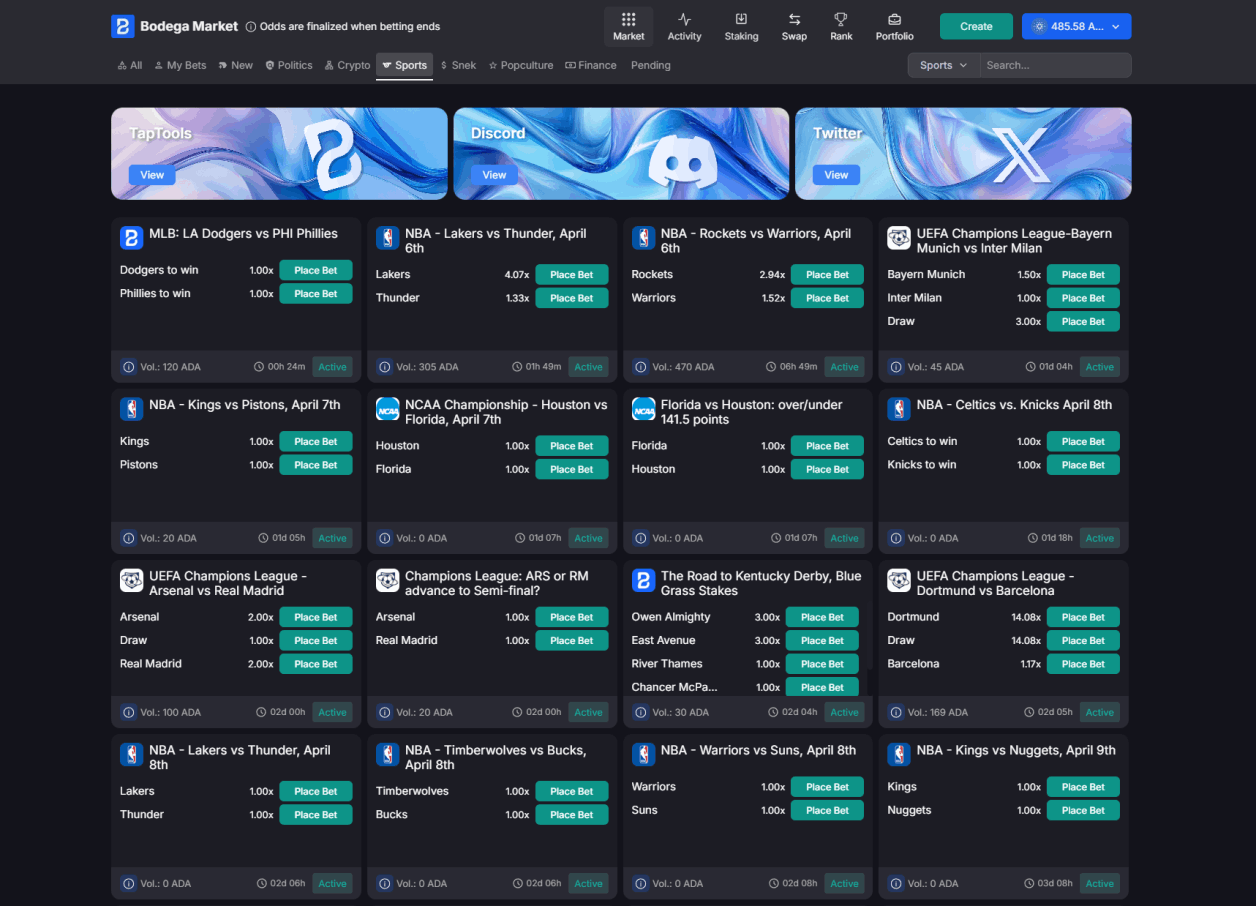This screenshot has width=1256, height=906.
Task: Click the Chancer McPa... horse name
Action: tap(674, 687)
